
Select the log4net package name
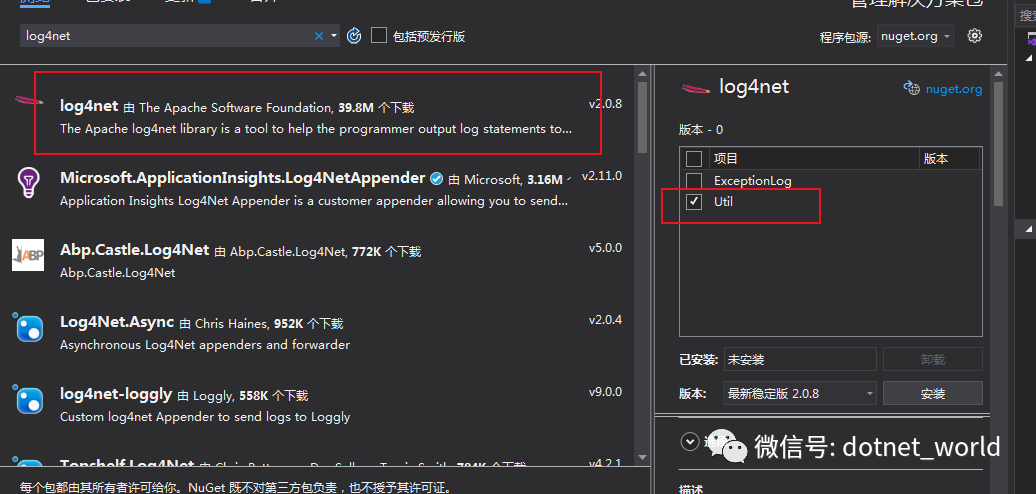pos(89,106)
